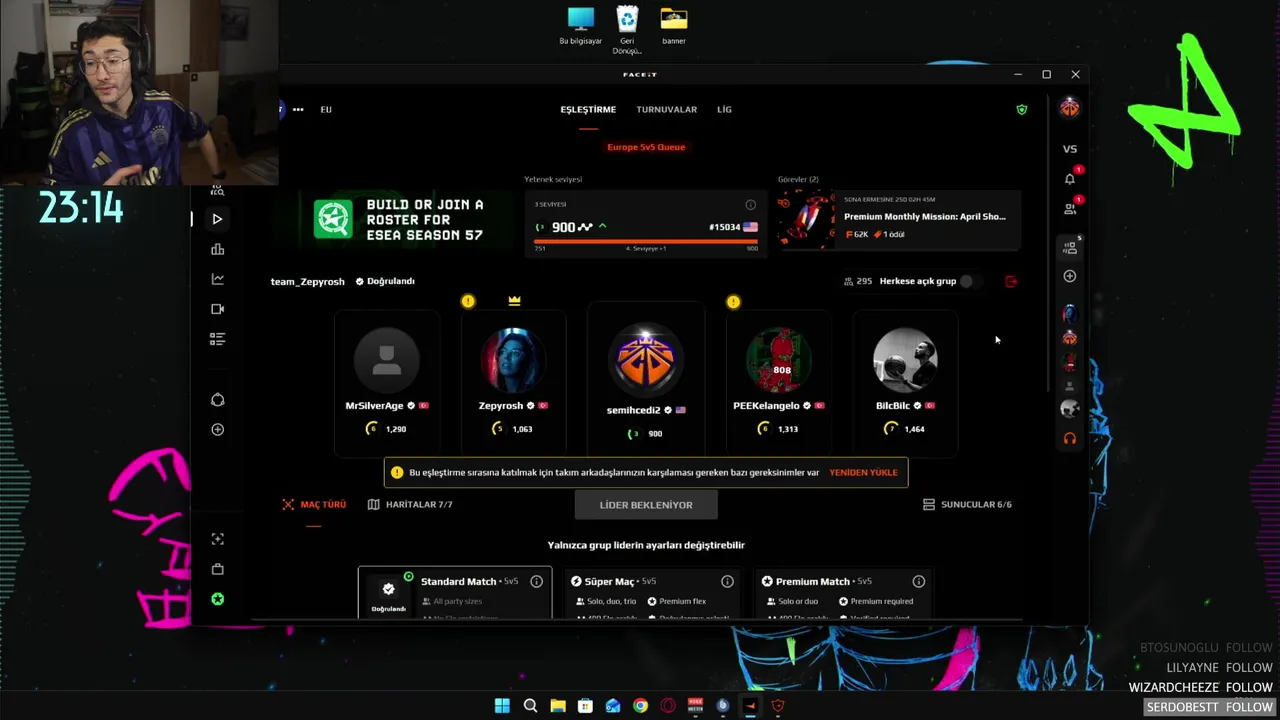Open the bar chart rankings sidebar icon

[217, 249]
